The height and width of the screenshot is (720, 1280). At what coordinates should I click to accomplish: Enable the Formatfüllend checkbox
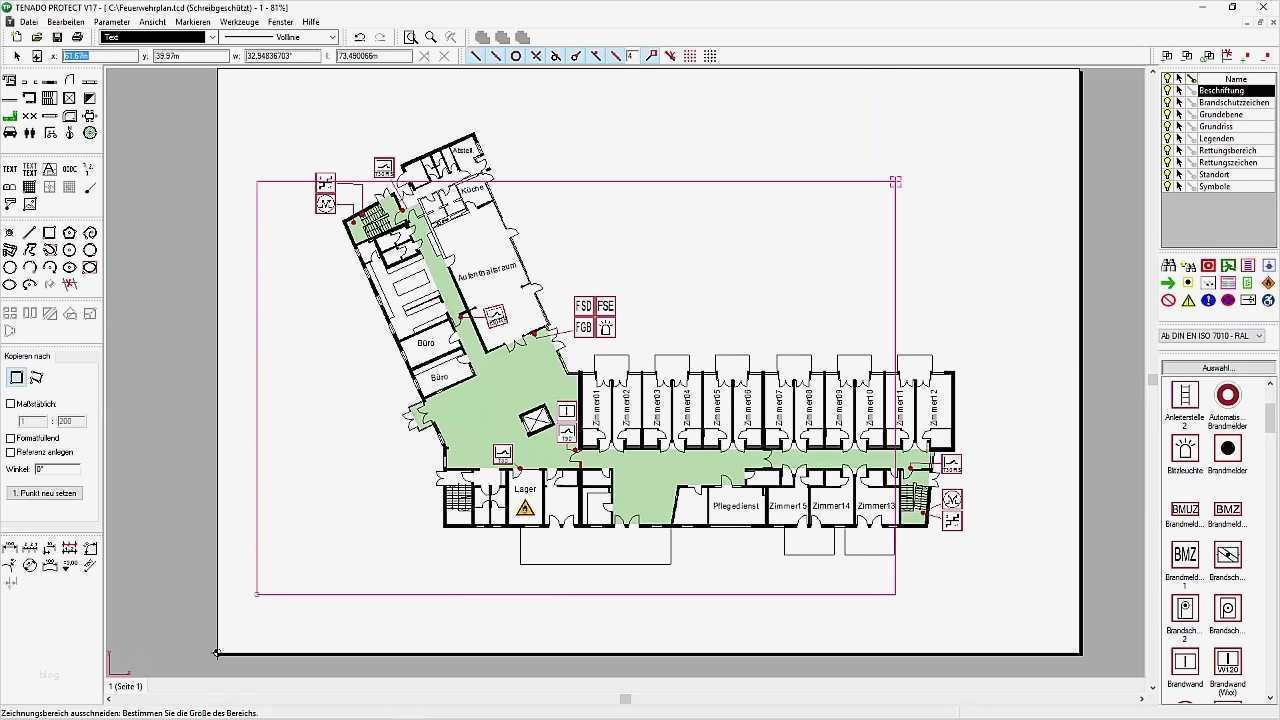pos(11,438)
